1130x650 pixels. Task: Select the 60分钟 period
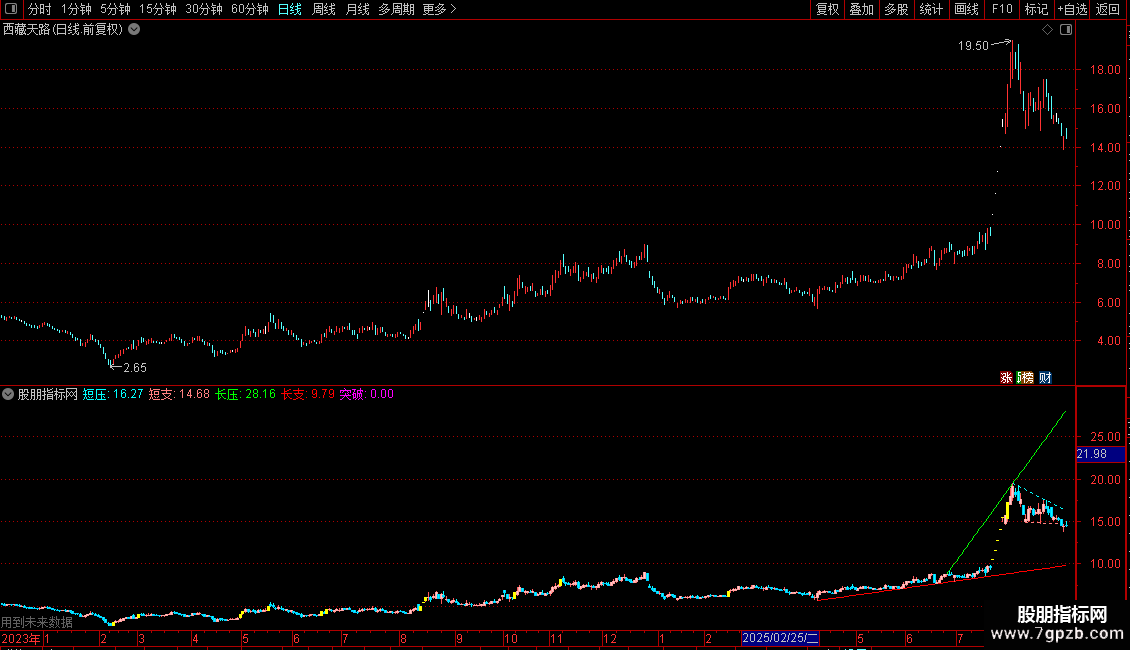click(x=249, y=9)
